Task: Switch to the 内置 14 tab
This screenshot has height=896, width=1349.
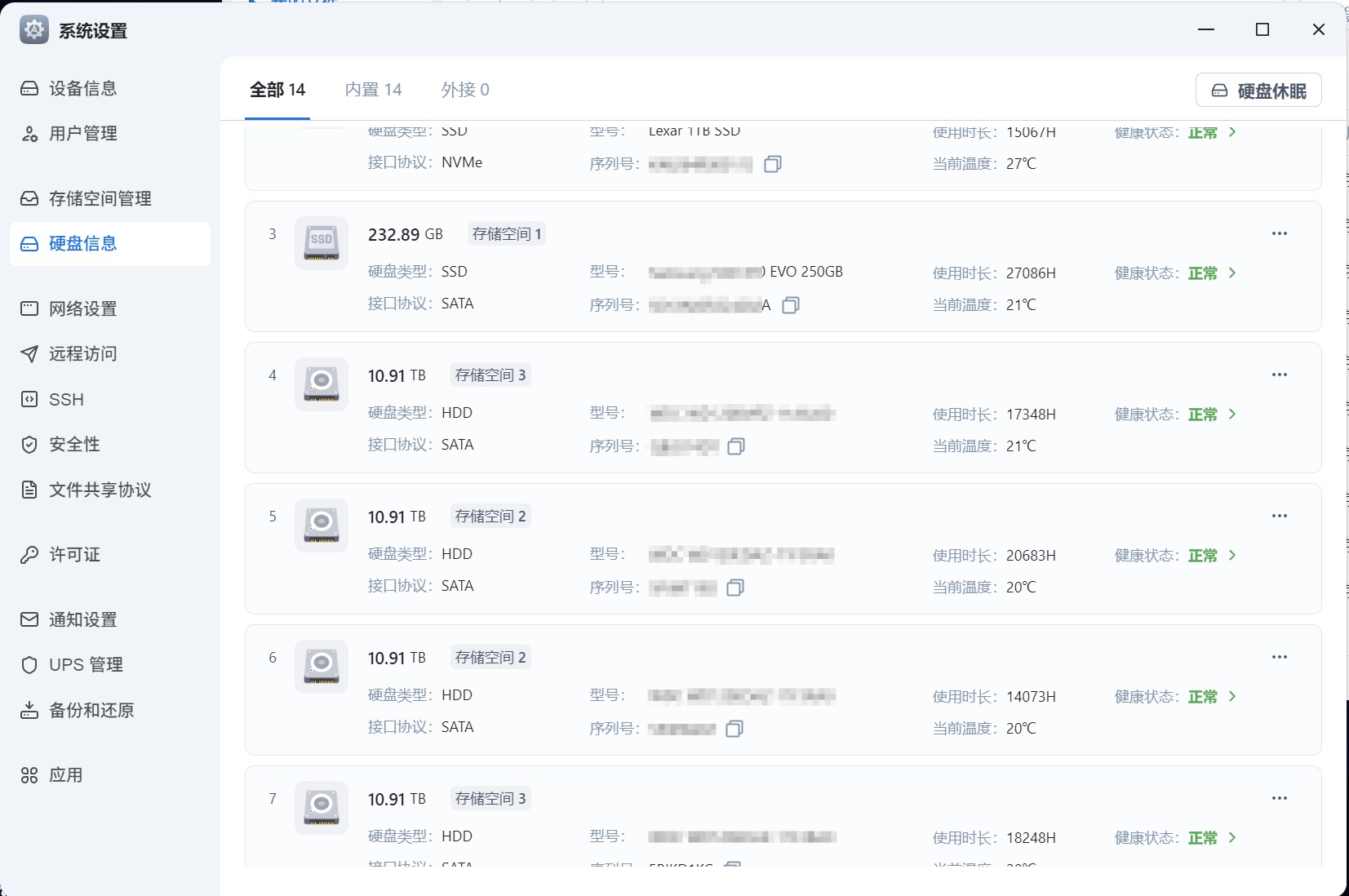Action: pos(373,90)
